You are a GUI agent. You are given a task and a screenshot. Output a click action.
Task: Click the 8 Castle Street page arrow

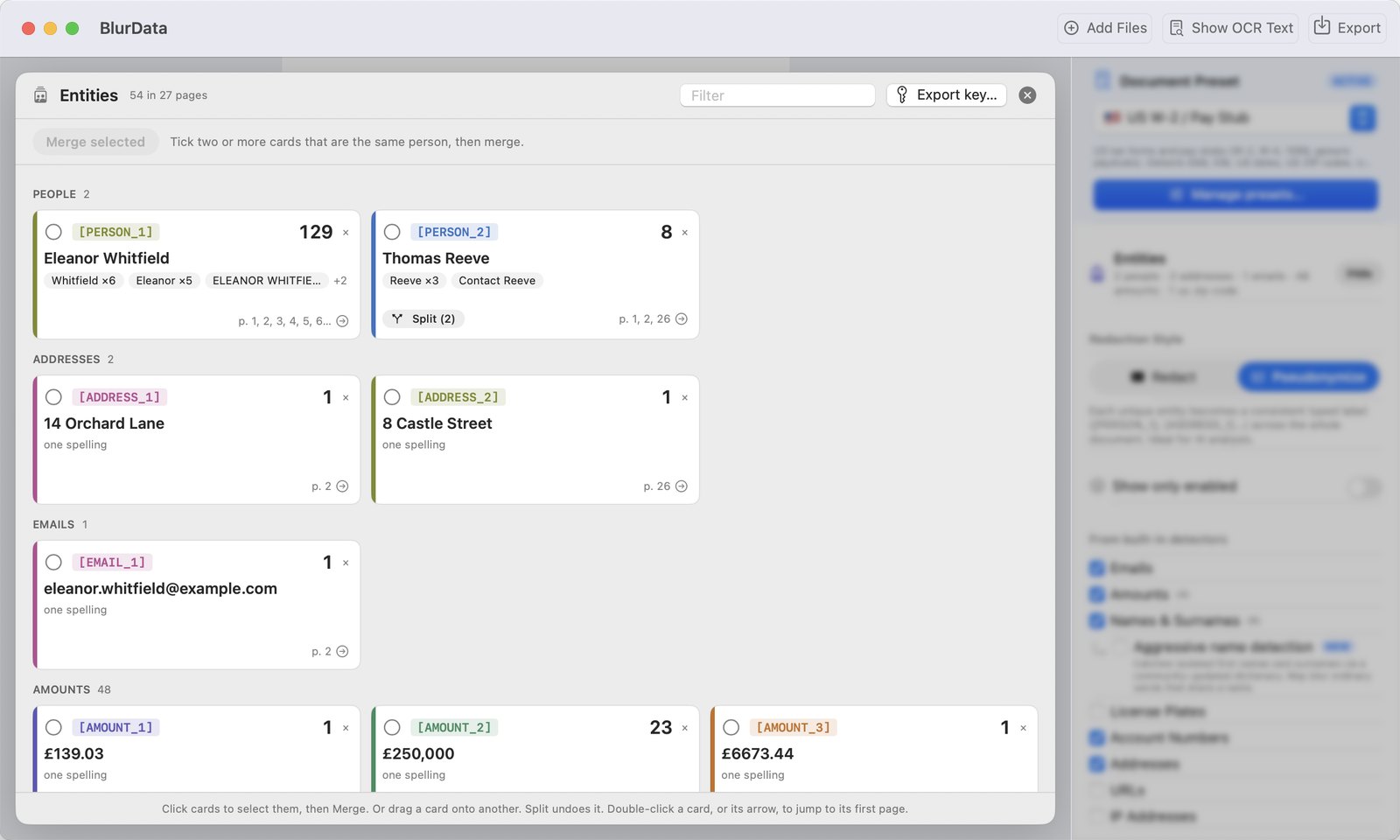(x=682, y=486)
